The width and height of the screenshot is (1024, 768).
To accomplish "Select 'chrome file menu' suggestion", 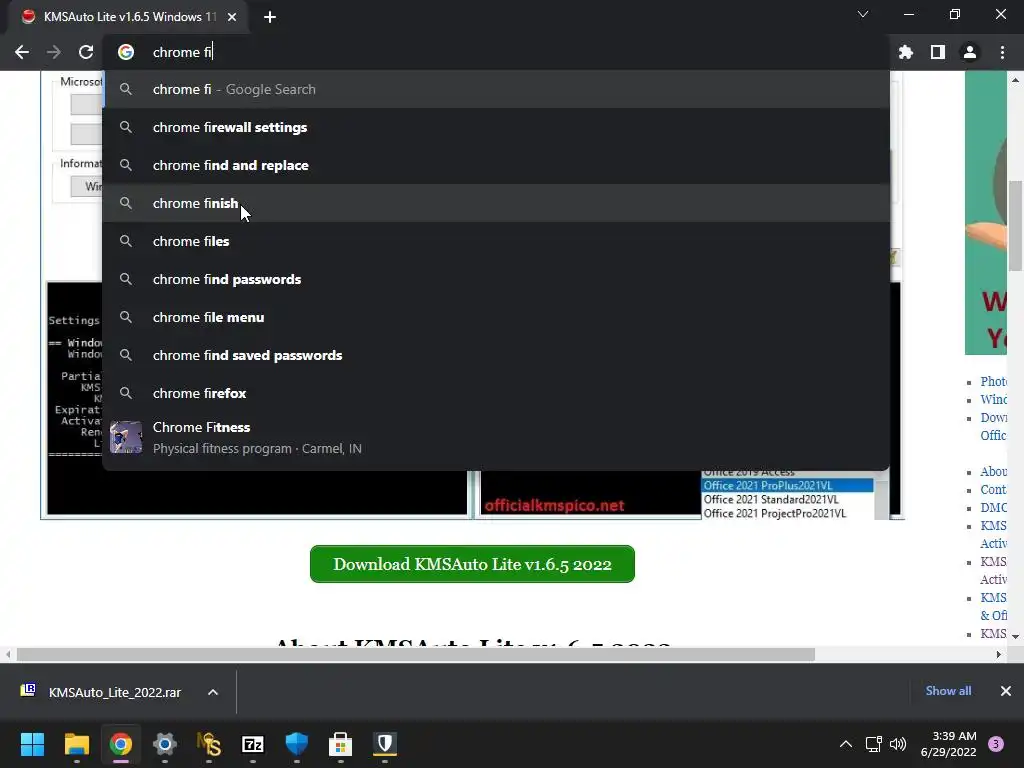I will click(496, 317).
